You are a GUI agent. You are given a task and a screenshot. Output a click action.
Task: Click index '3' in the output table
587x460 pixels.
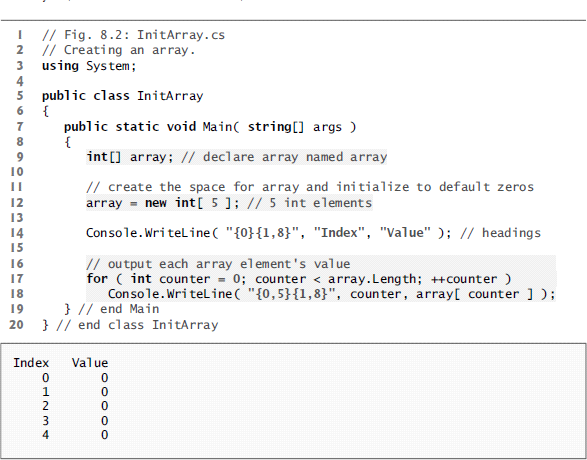point(45,421)
